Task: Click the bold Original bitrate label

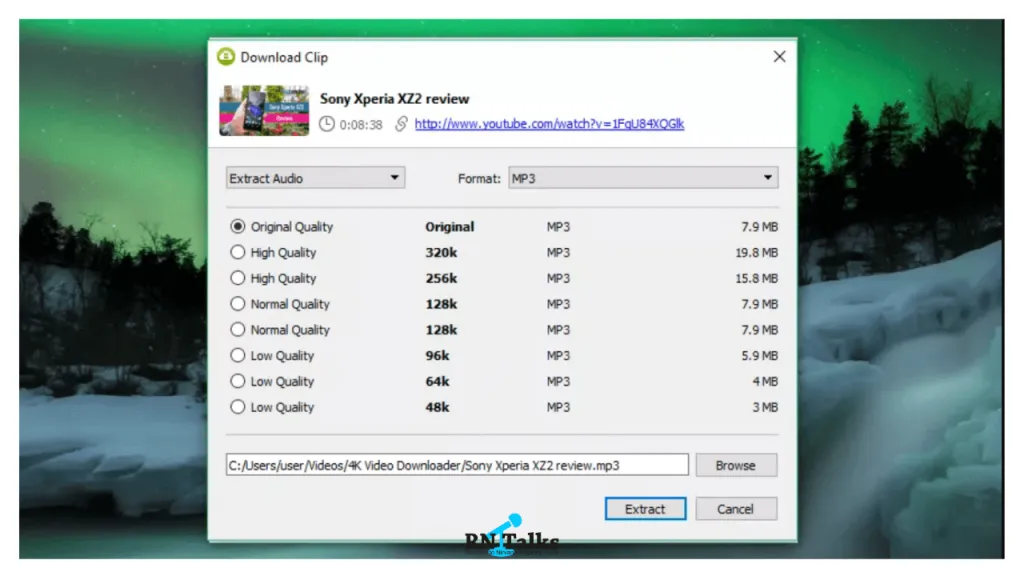Action: (x=450, y=227)
